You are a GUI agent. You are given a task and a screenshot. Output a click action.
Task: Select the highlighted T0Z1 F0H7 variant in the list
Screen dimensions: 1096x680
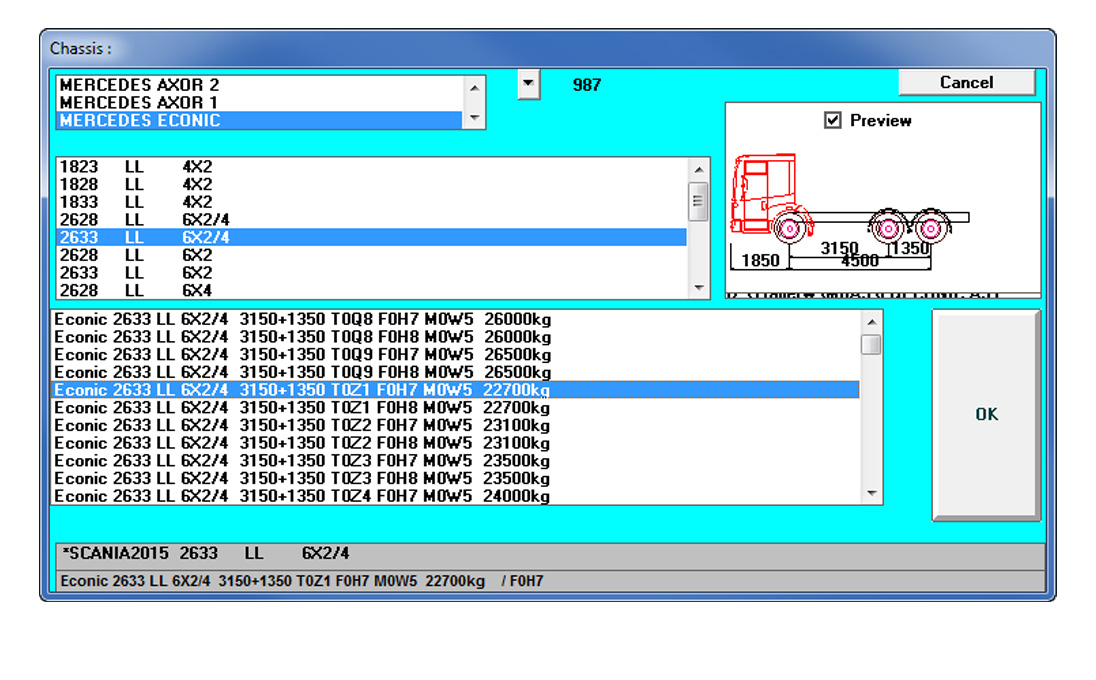(x=456, y=390)
